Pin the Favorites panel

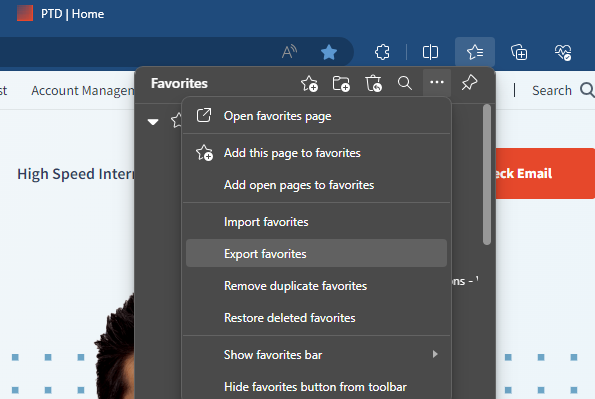point(469,82)
